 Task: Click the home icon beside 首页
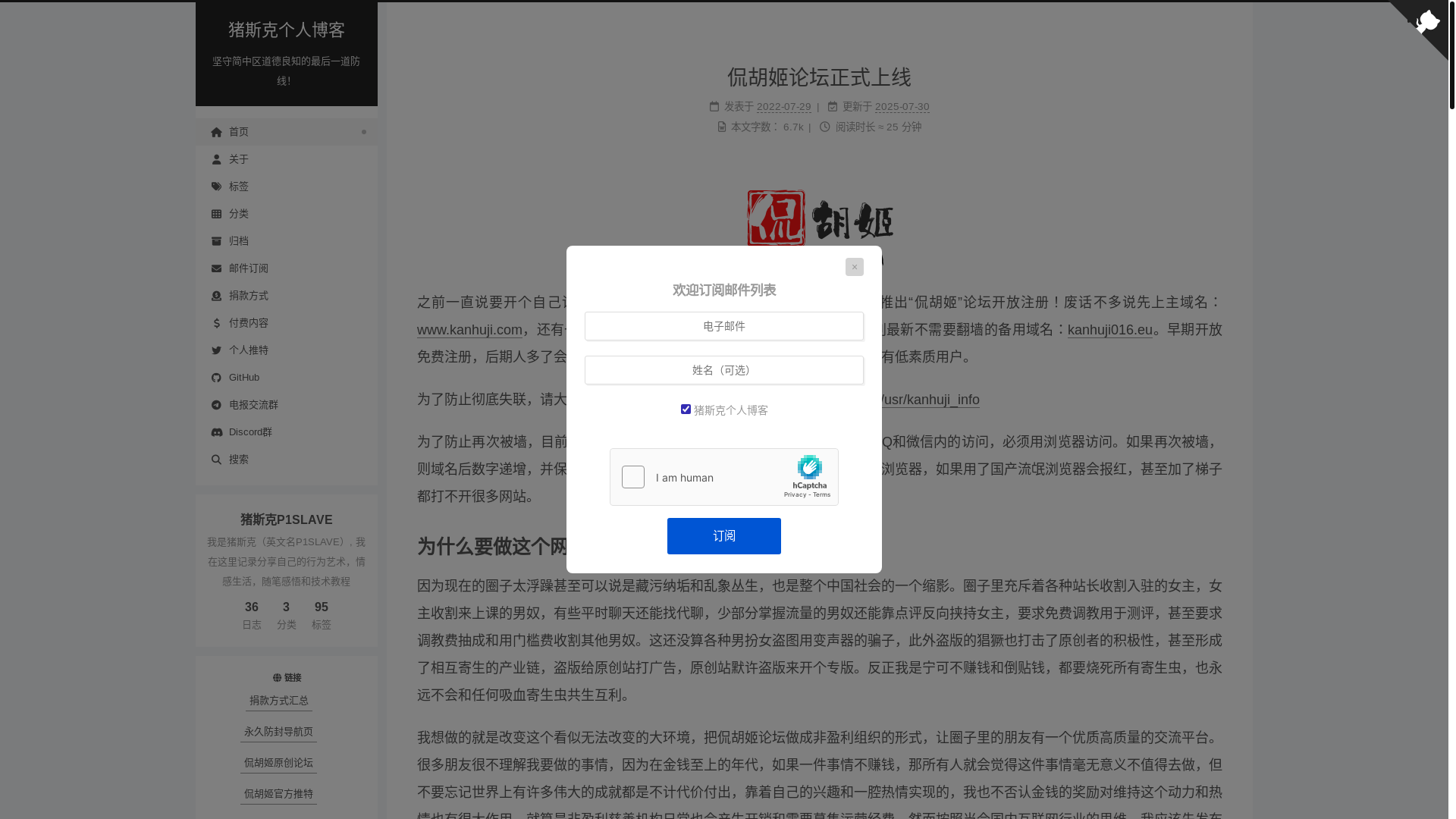coord(216,132)
